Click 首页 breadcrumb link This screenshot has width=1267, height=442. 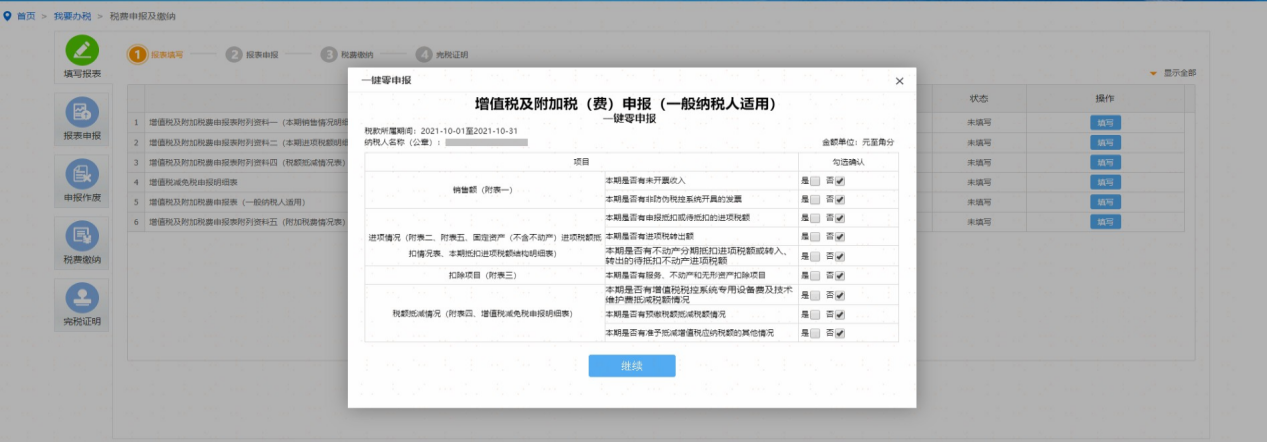pos(26,17)
